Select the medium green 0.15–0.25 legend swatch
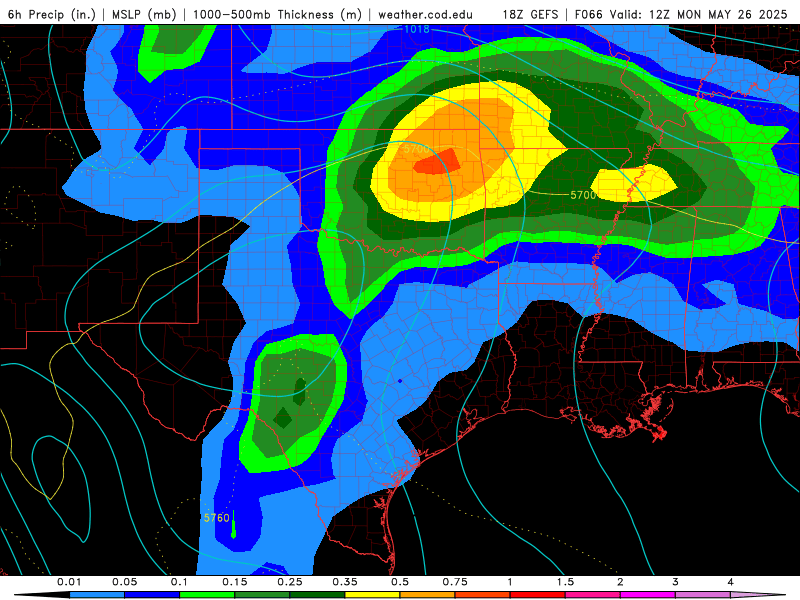Image resolution: width=800 pixels, height=600 pixels. coord(262,594)
